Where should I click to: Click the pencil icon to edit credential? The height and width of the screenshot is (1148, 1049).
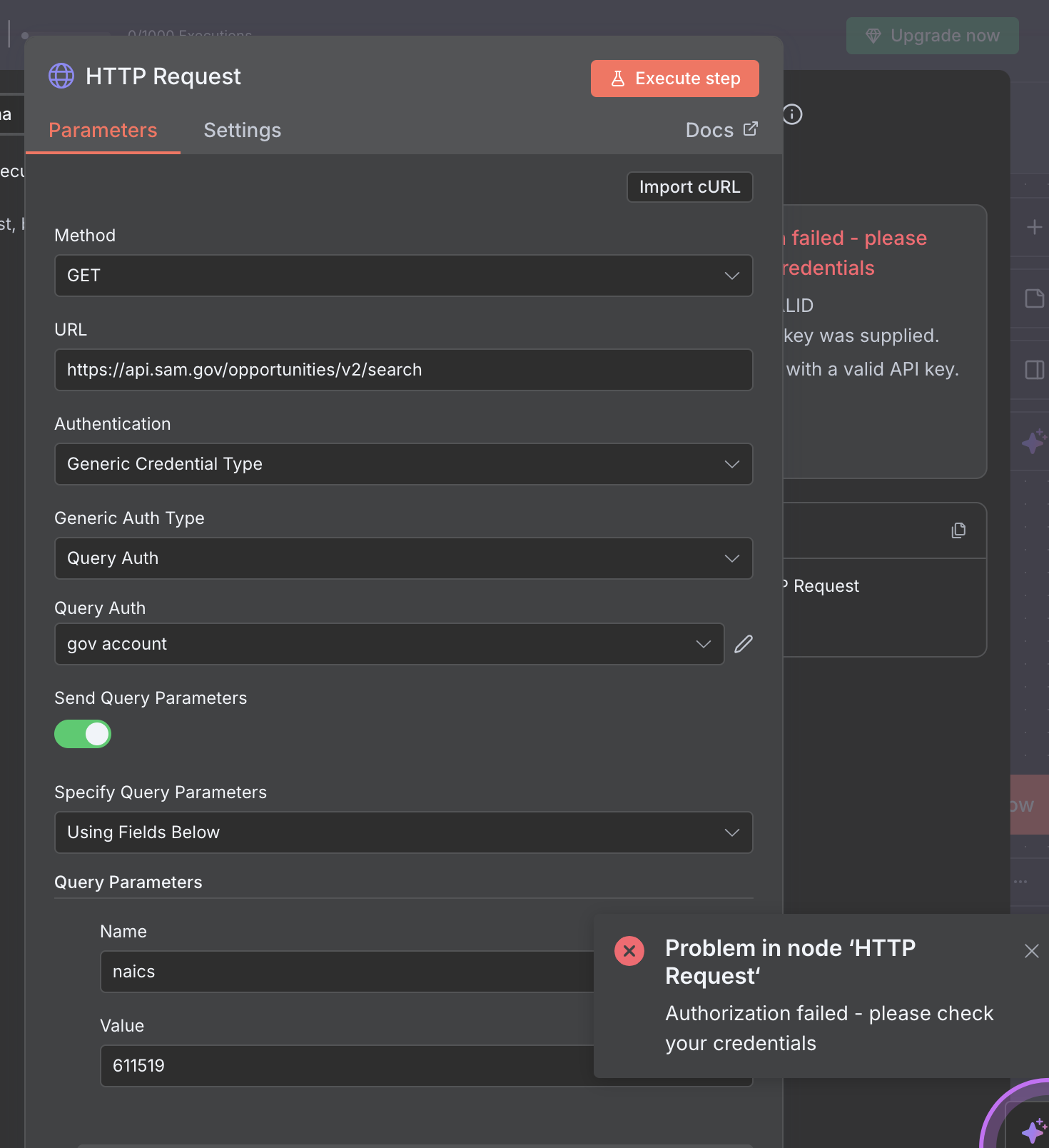[744, 644]
